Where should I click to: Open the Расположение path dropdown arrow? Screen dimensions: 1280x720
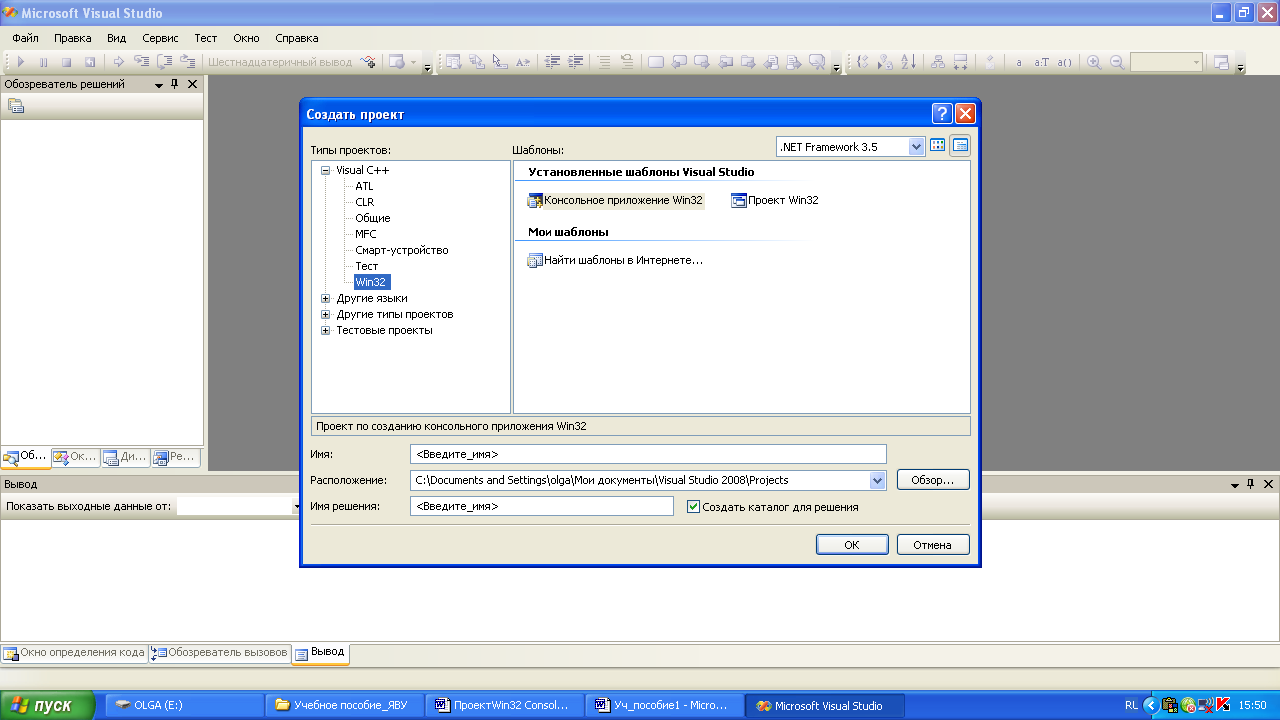(x=878, y=481)
